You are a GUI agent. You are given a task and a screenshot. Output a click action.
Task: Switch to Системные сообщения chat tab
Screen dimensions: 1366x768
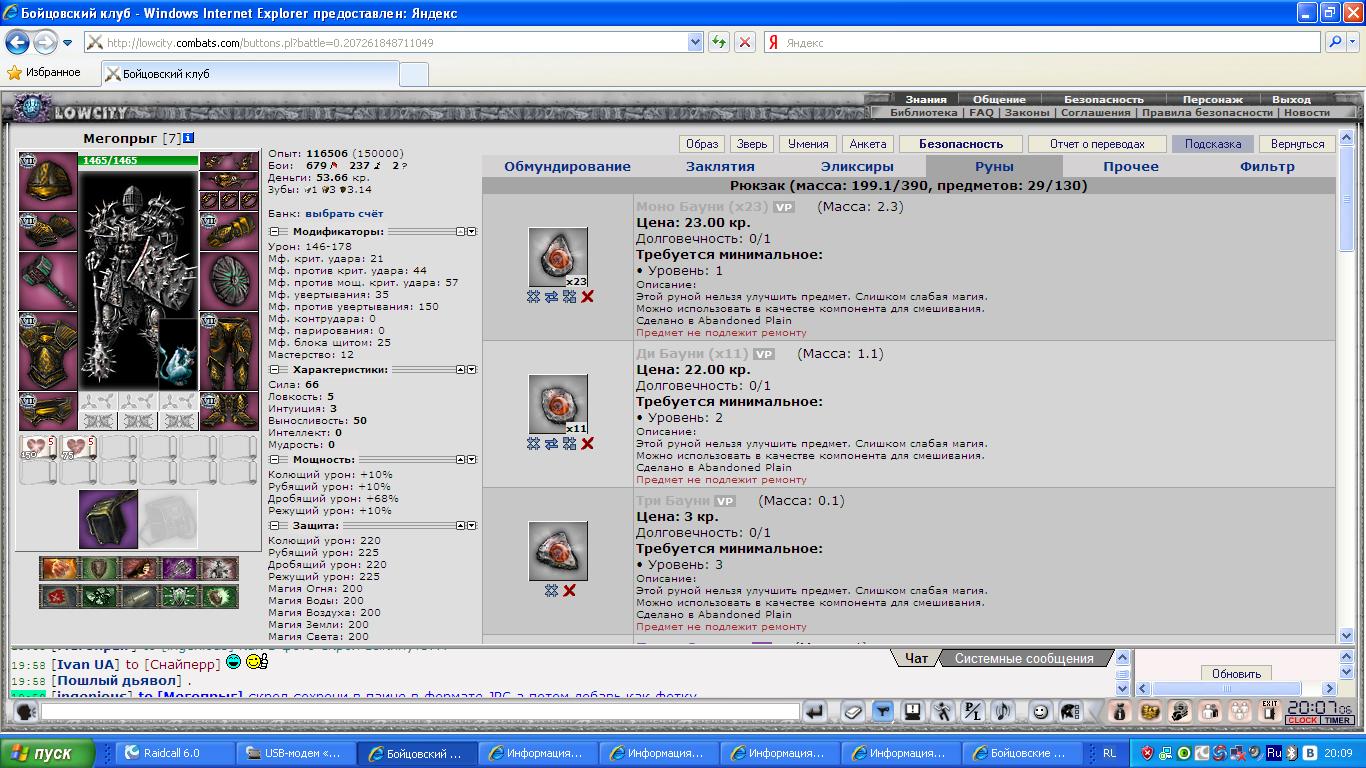[1023, 658]
